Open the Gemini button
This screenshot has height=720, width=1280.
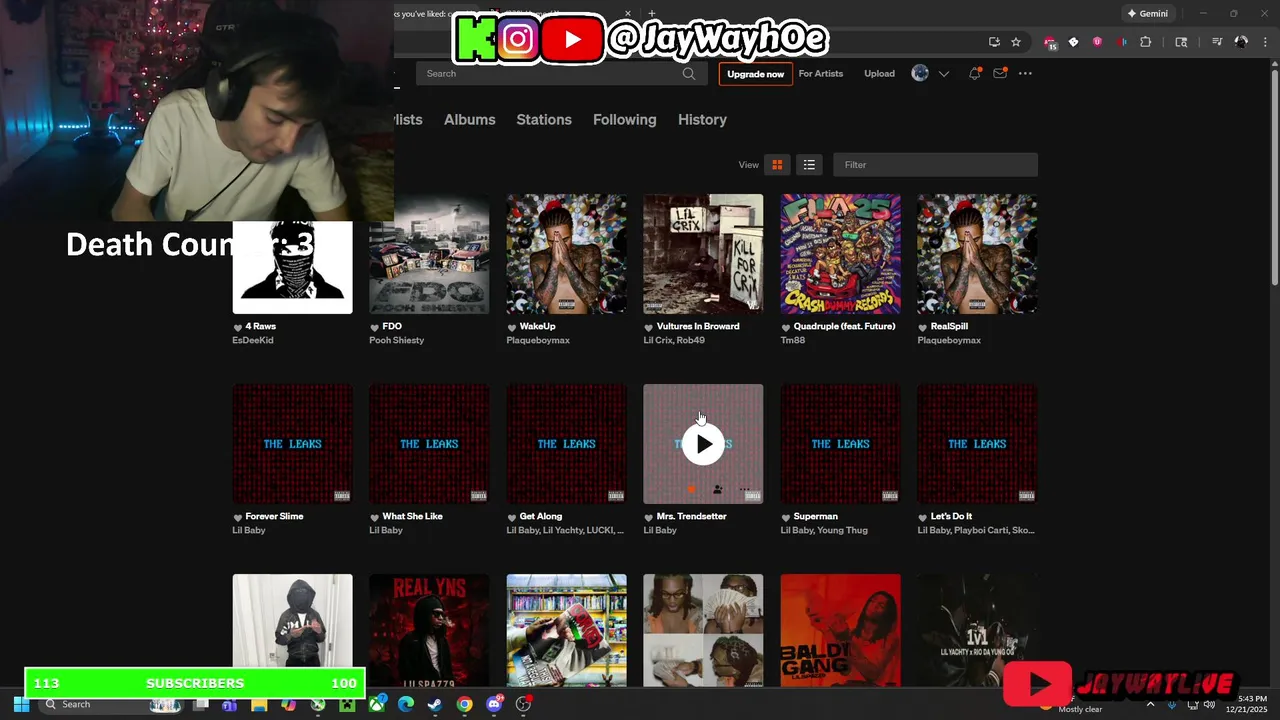pos(1147,14)
